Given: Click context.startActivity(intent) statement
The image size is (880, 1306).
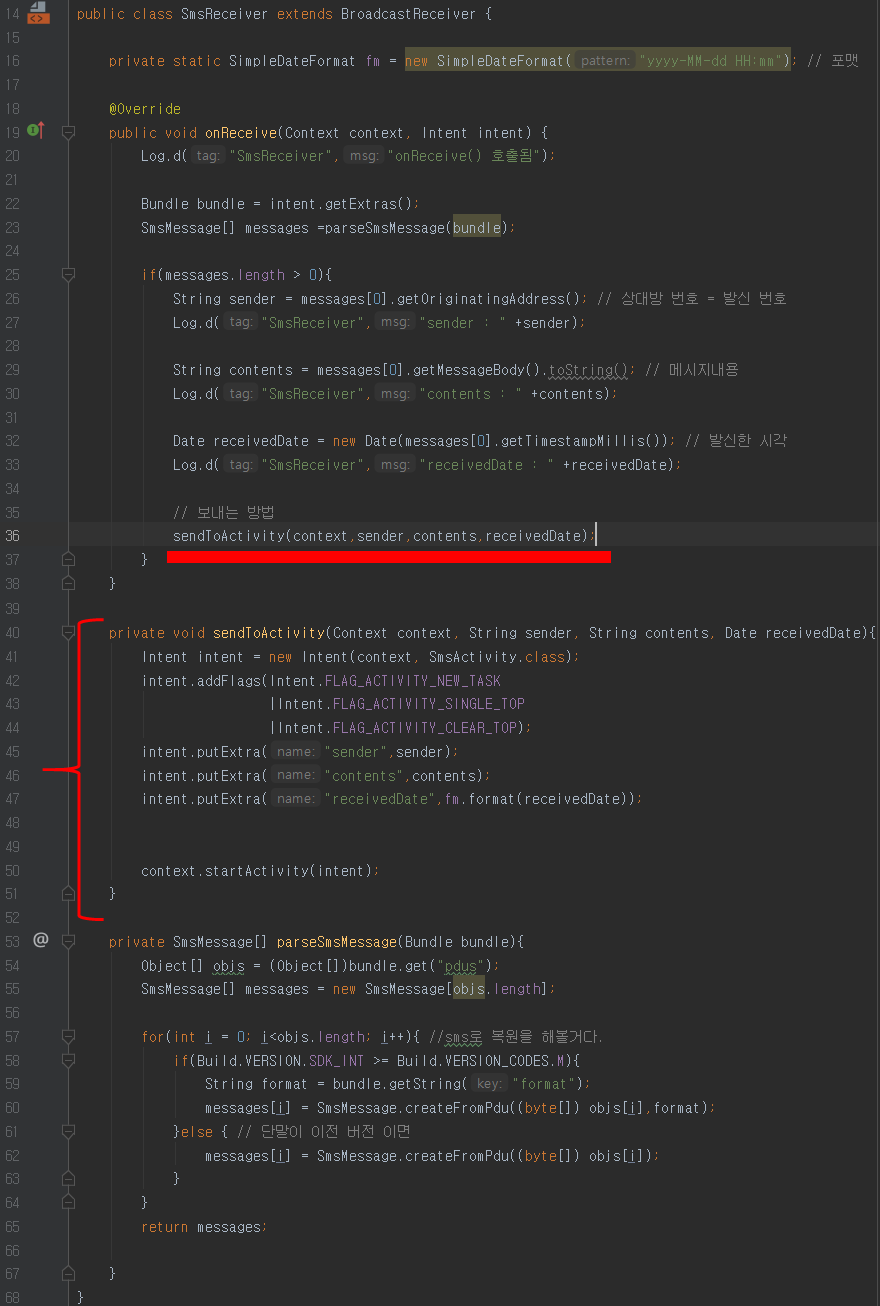Looking at the screenshot, I should (x=260, y=871).
